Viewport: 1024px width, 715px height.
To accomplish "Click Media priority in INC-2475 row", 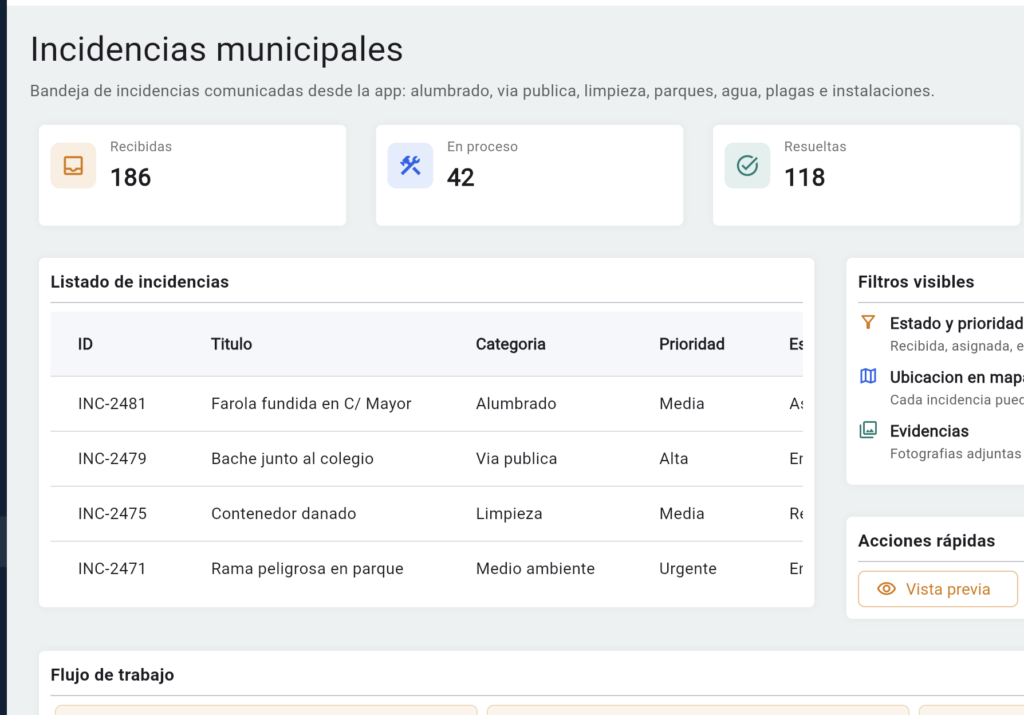I will point(681,514).
